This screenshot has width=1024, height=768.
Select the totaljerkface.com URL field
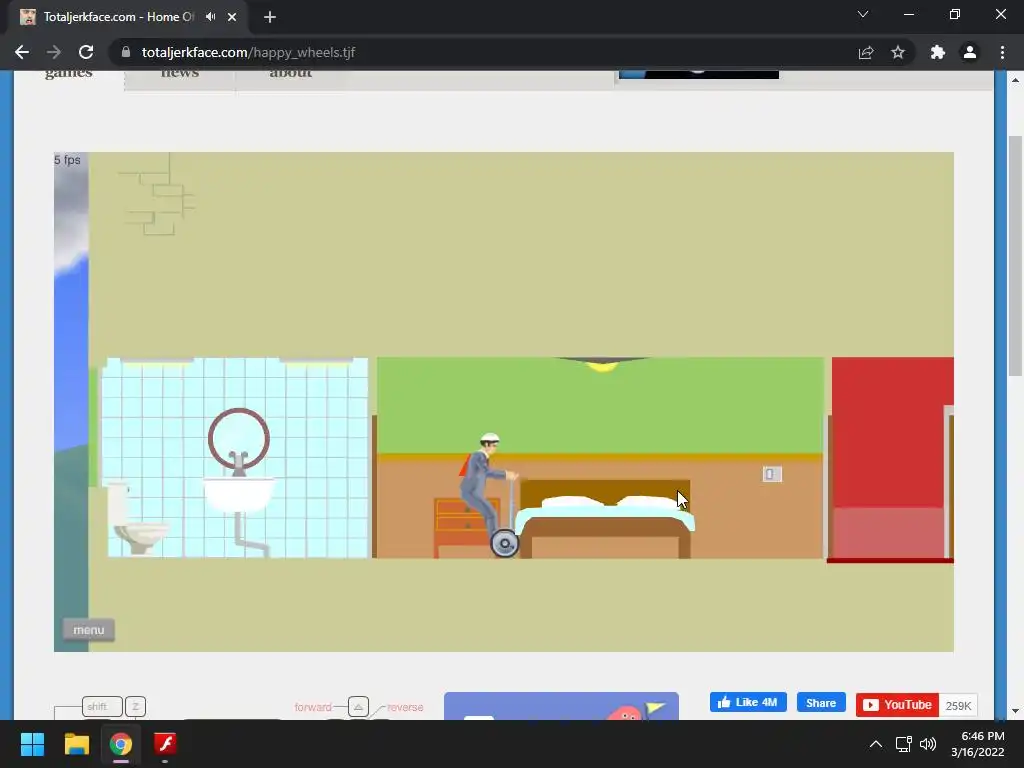248,52
